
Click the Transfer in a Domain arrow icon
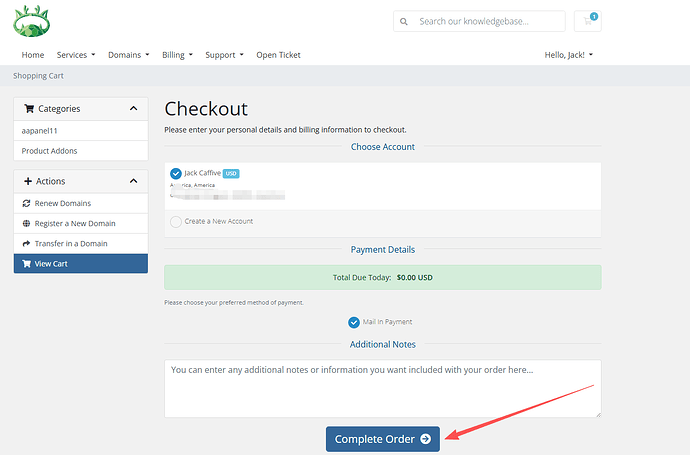(x=26, y=243)
